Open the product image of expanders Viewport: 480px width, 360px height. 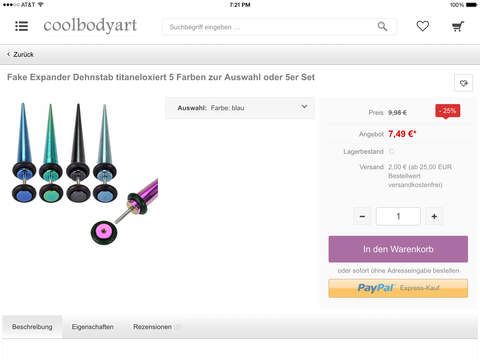click(x=84, y=173)
